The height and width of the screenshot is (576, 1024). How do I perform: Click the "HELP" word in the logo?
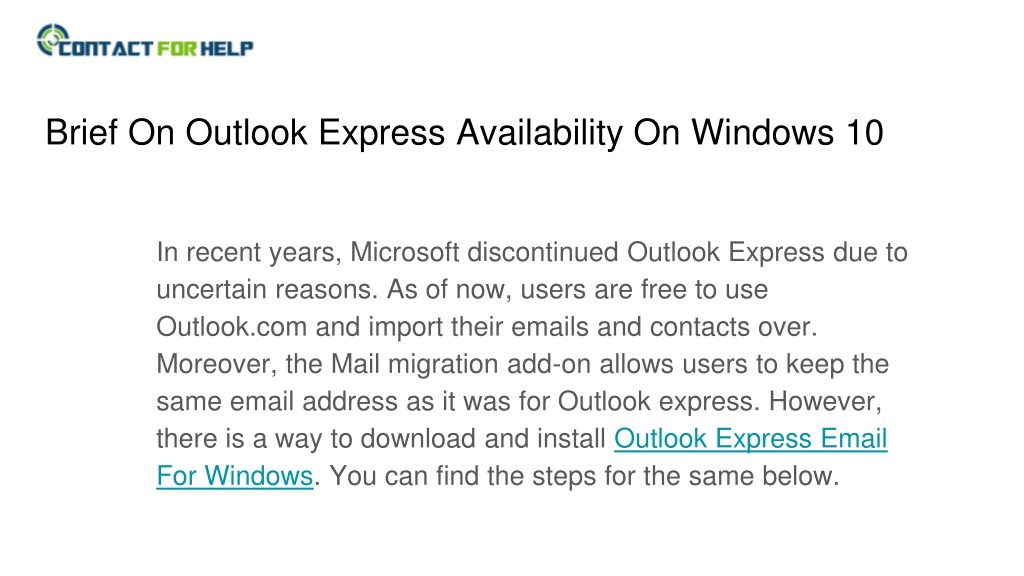(x=227, y=48)
